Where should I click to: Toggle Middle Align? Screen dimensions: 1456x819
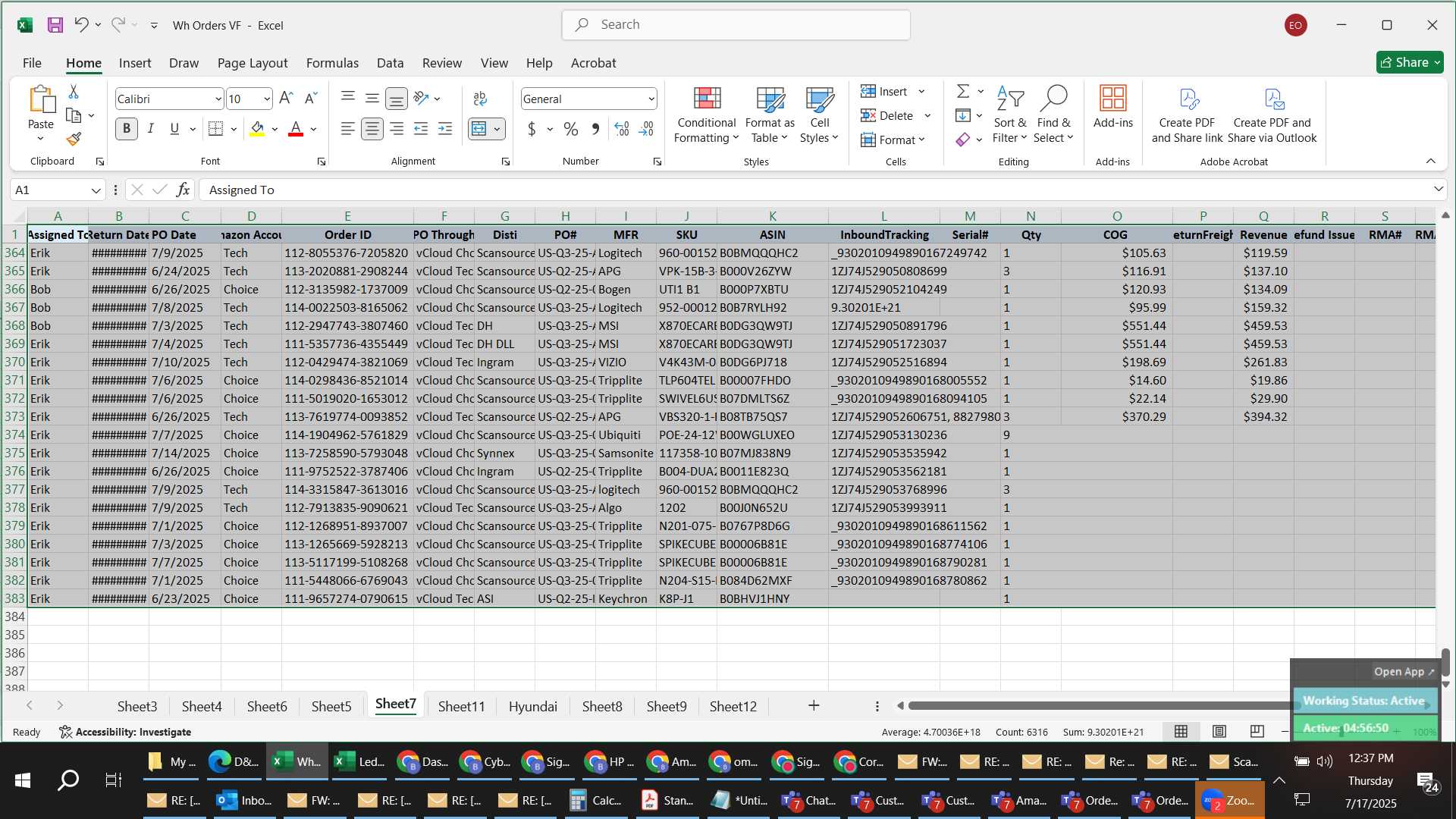pos(372,98)
